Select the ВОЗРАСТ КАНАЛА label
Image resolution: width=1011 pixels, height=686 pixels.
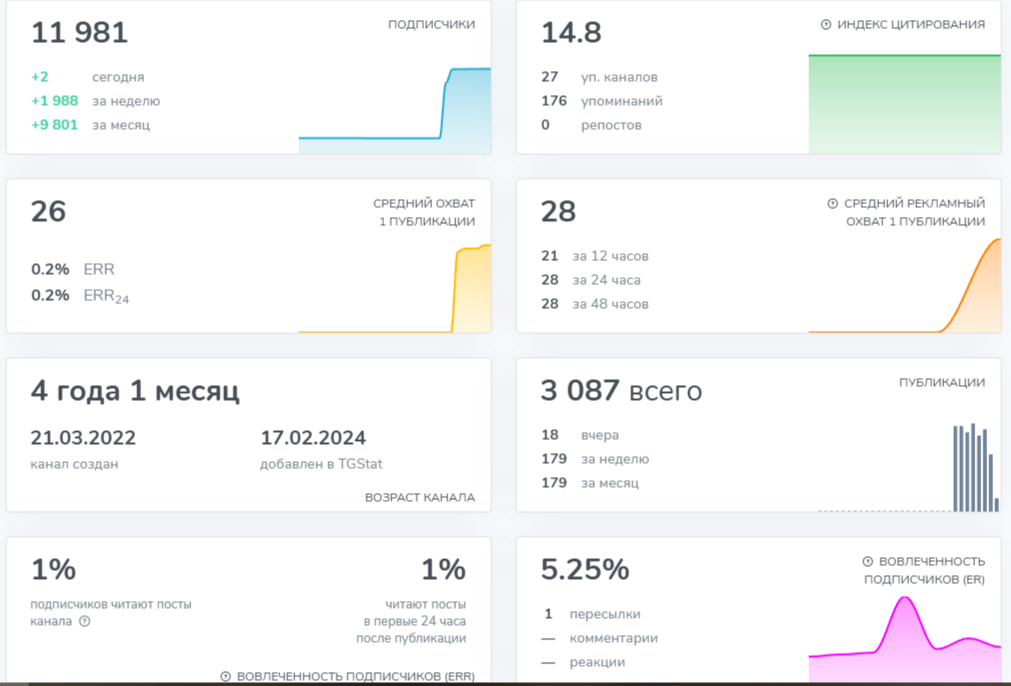(x=419, y=497)
